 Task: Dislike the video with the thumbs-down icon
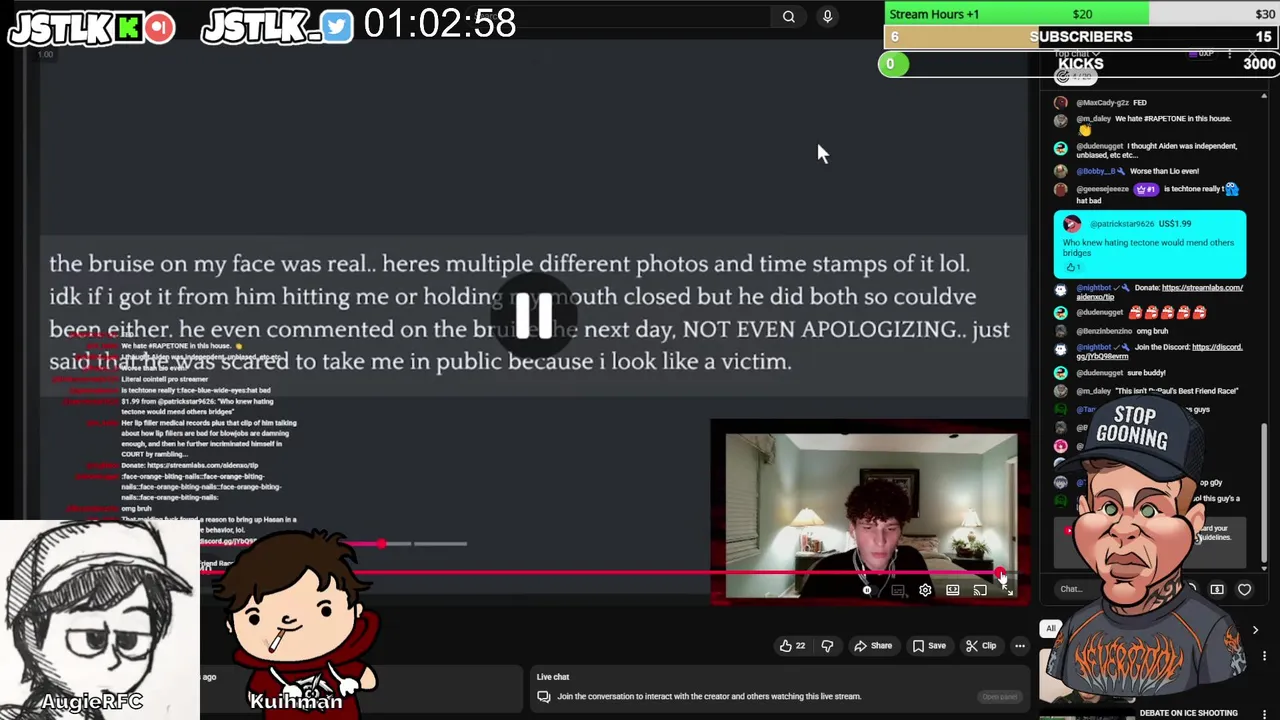(827, 646)
